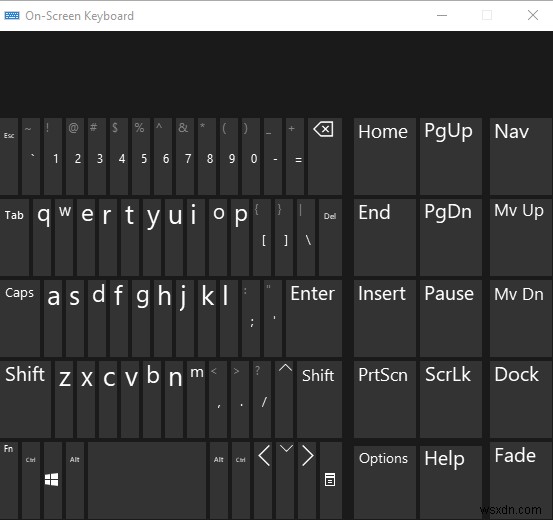Screen dimensions: 553x520
Task: Minimize the On-Screen Keyboard window
Action: click(x=442, y=15)
